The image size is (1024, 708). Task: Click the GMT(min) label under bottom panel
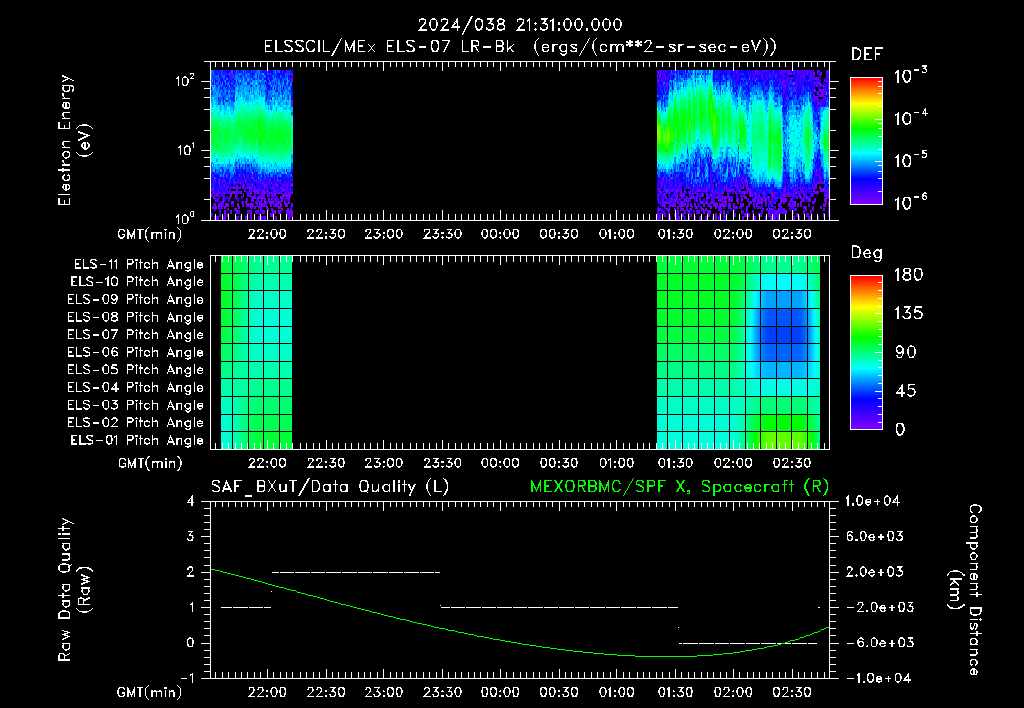(150, 692)
